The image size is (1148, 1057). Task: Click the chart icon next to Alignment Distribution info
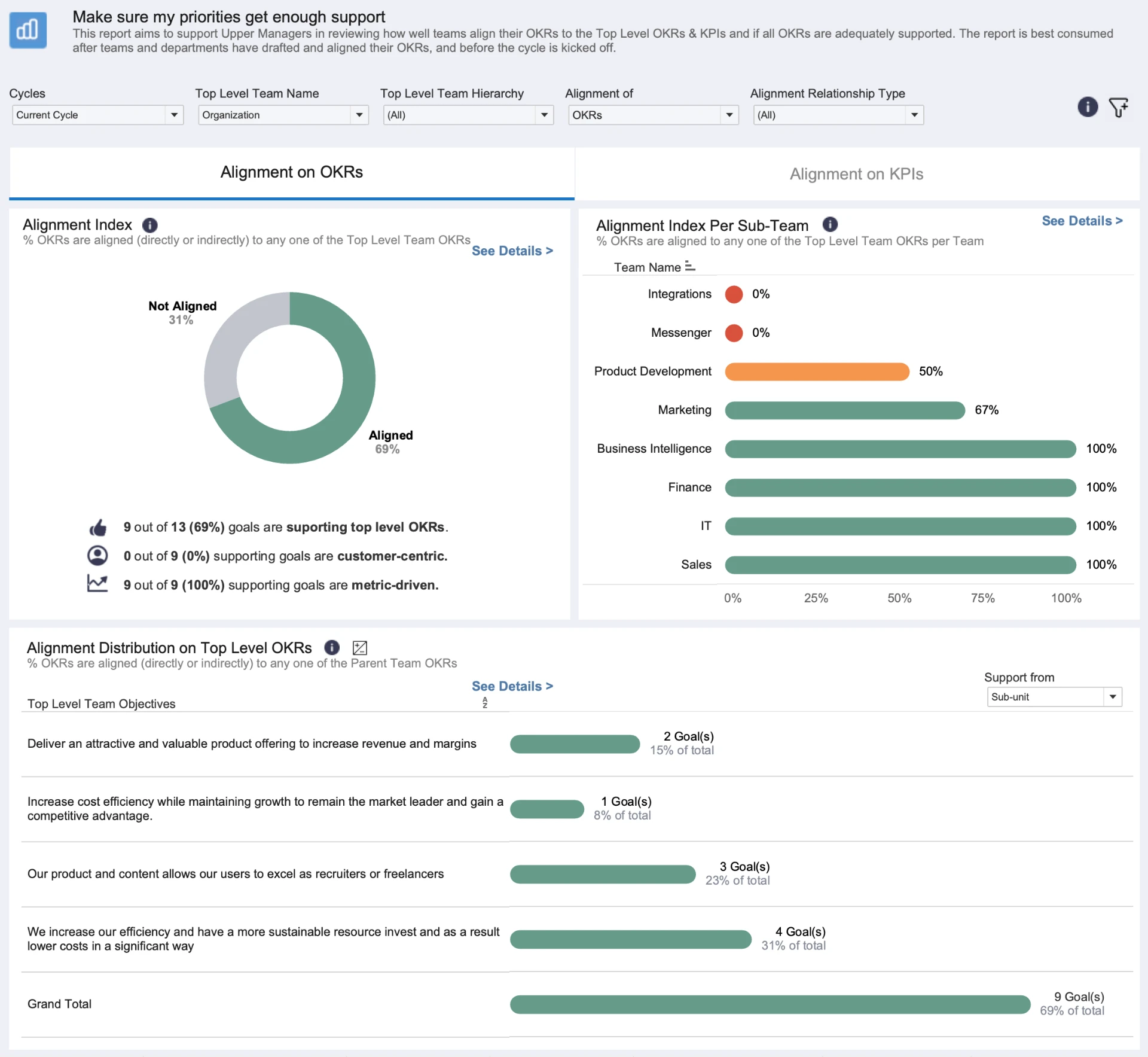coord(360,647)
